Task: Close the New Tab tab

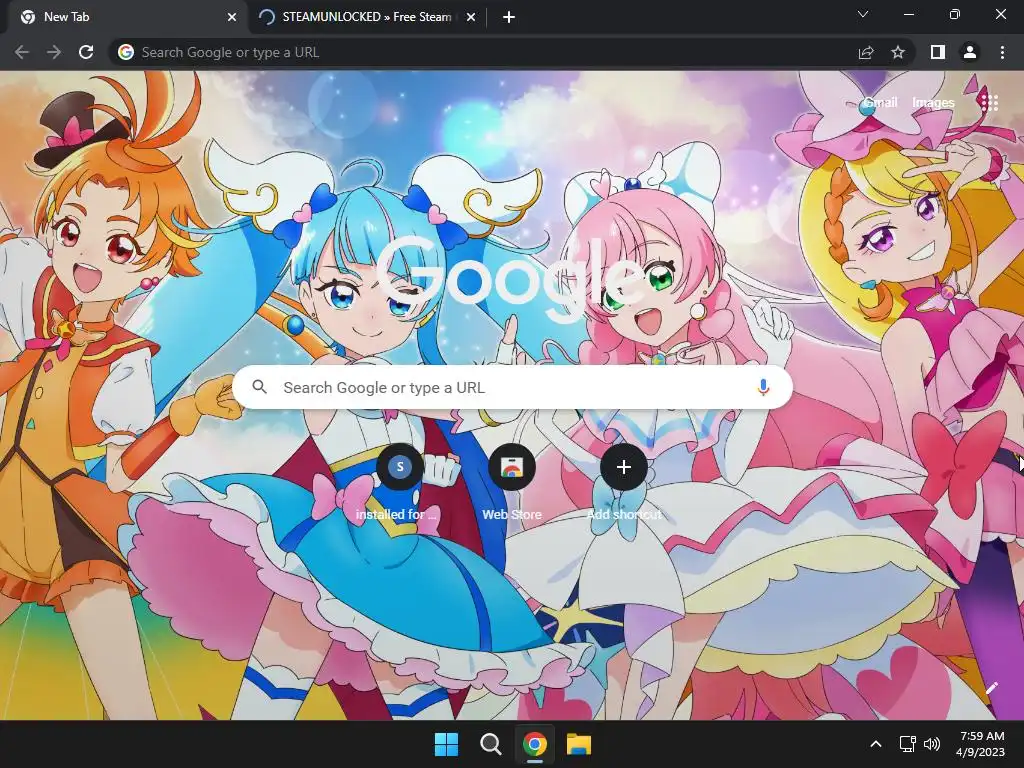Action: (x=232, y=18)
